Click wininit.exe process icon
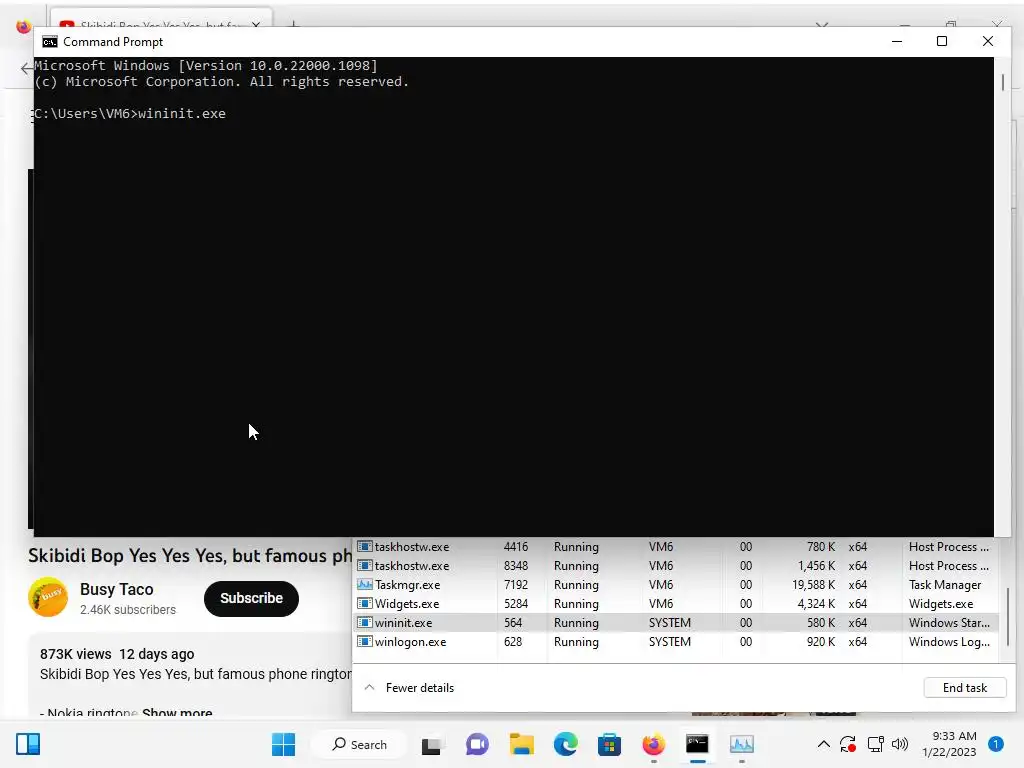Viewport: 1024px width, 768px height. pyautogui.click(x=364, y=622)
